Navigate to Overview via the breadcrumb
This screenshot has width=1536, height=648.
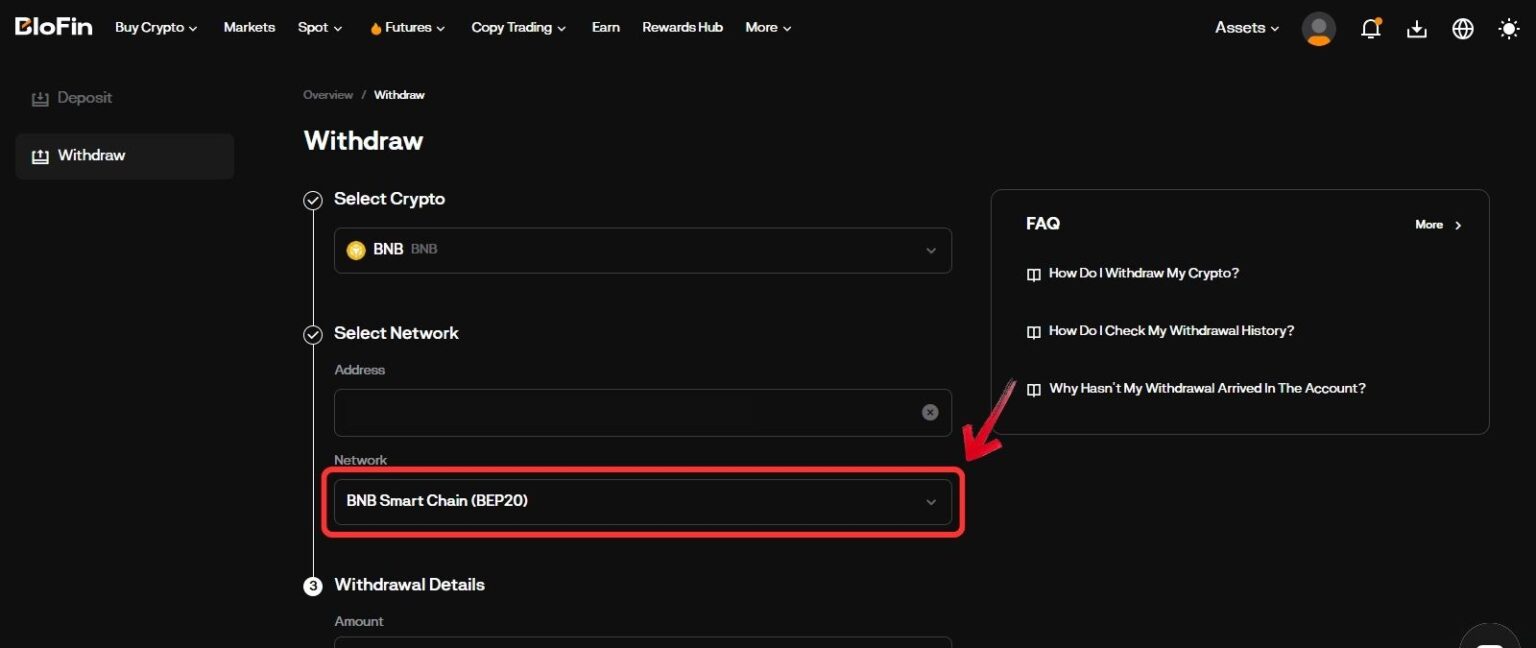tap(327, 94)
